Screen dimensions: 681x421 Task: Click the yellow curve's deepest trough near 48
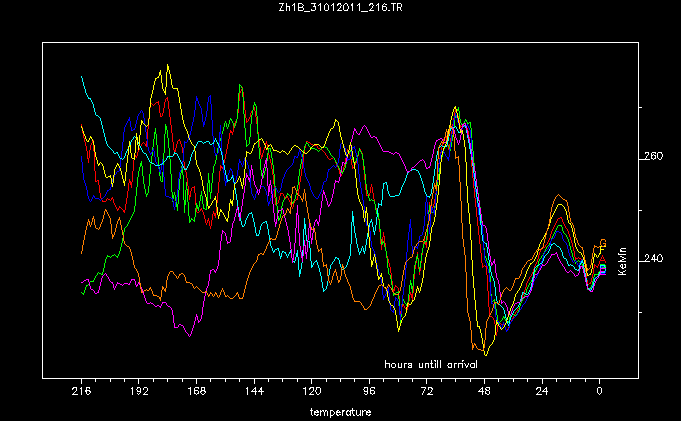(x=485, y=354)
